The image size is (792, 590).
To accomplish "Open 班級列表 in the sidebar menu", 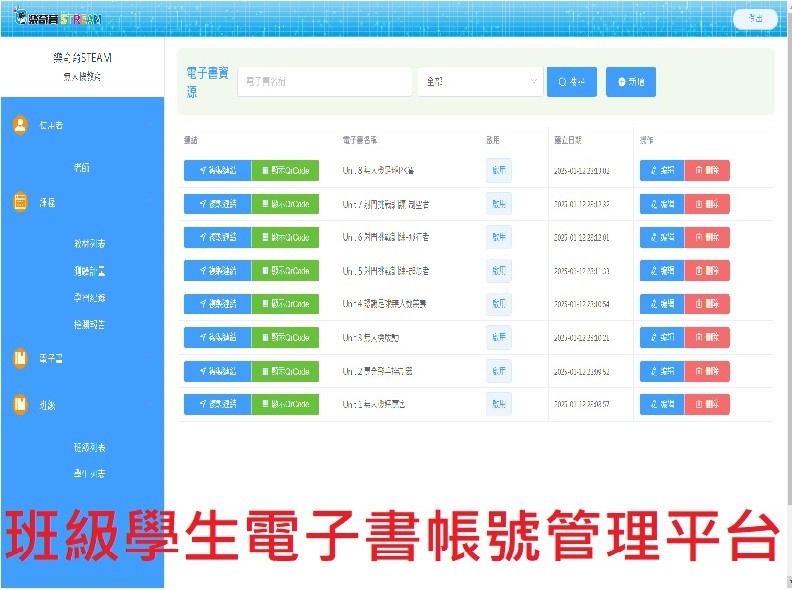I will point(89,447).
